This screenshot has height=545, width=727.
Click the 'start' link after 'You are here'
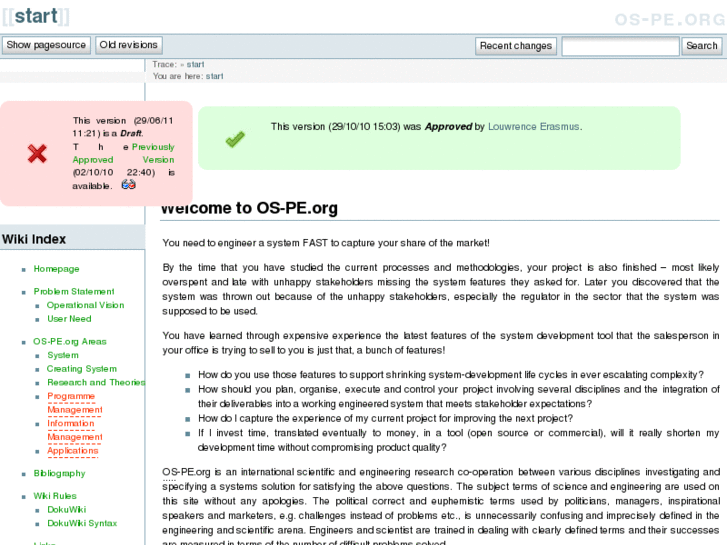coord(215,76)
